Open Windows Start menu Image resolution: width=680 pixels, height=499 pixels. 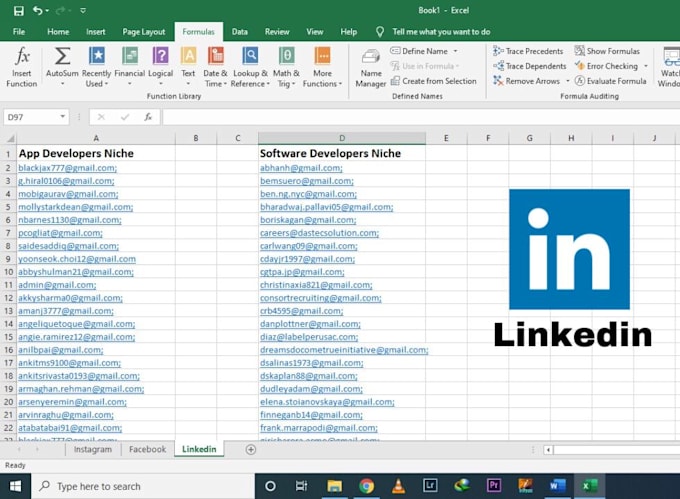(x=15, y=486)
